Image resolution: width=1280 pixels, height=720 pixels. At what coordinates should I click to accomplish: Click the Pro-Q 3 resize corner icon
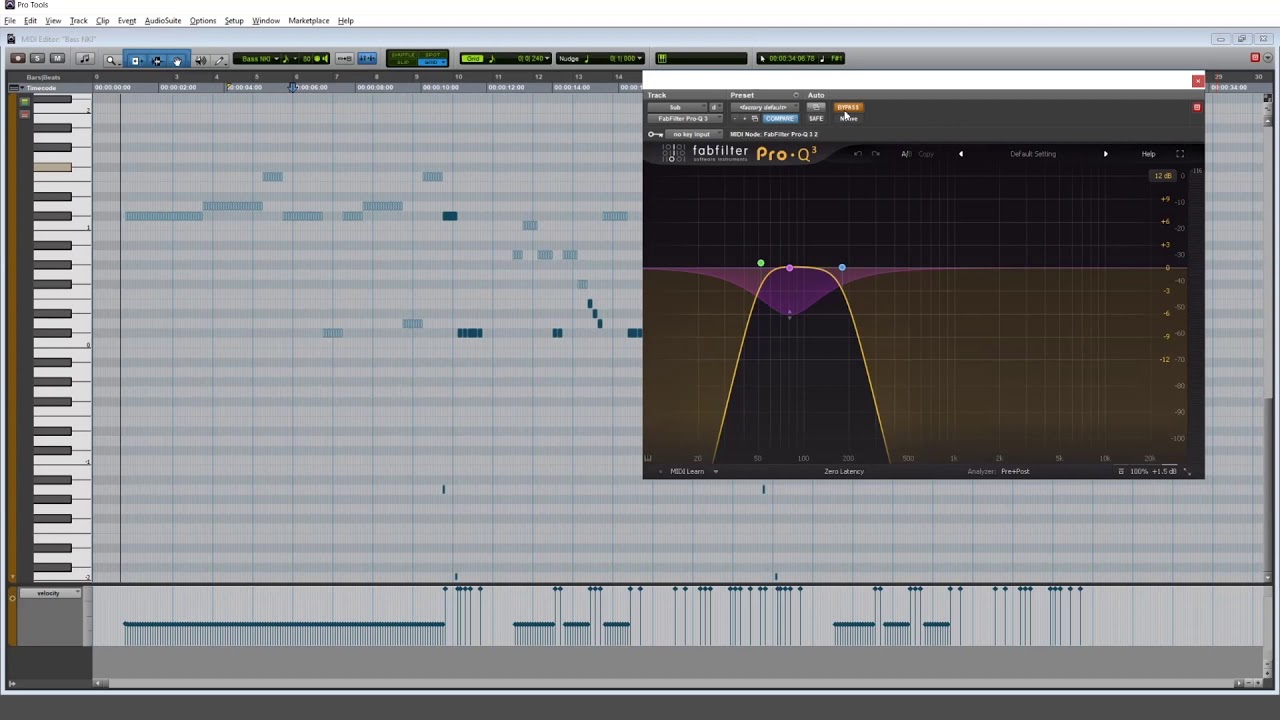coord(1187,472)
